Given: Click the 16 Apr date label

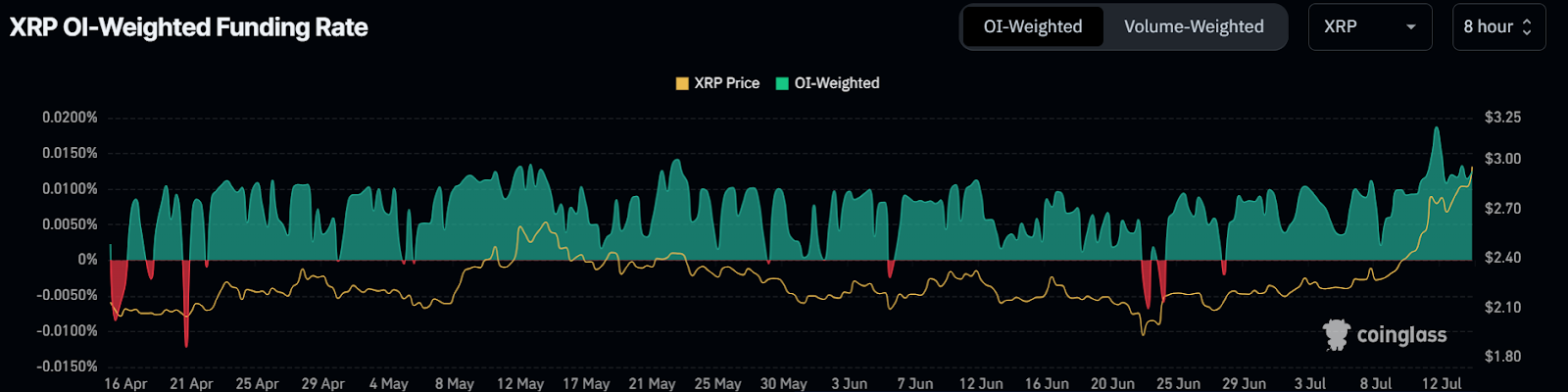Looking at the screenshot, I should (x=125, y=384).
